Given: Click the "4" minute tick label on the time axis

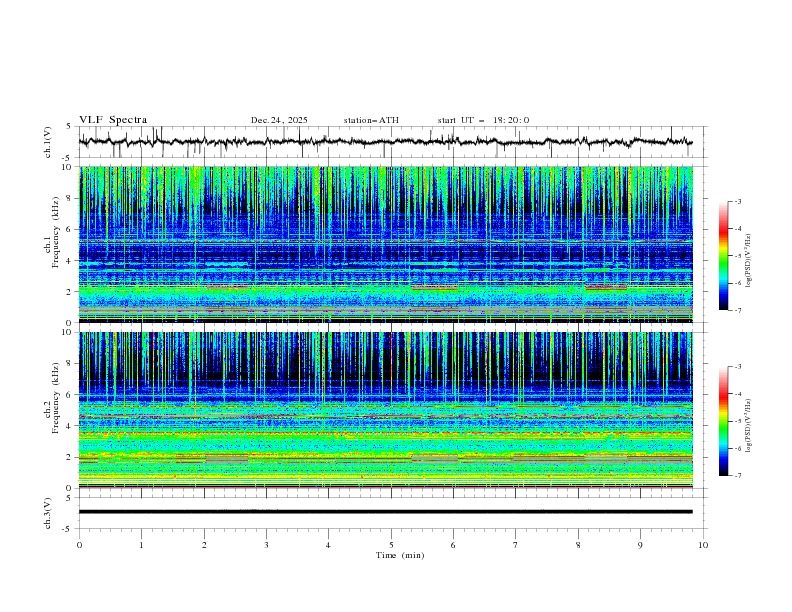Looking at the screenshot, I should point(328,545).
